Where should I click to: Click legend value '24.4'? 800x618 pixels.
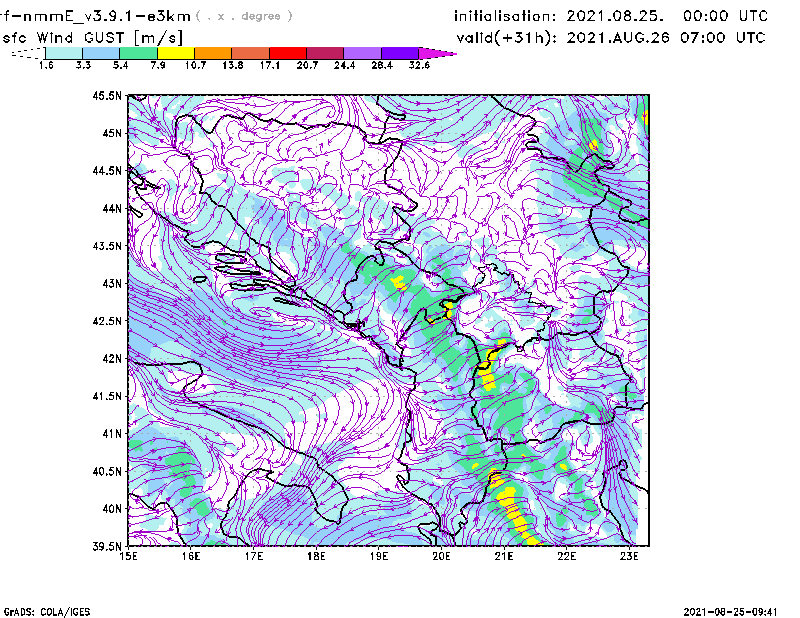click(x=344, y=65)
